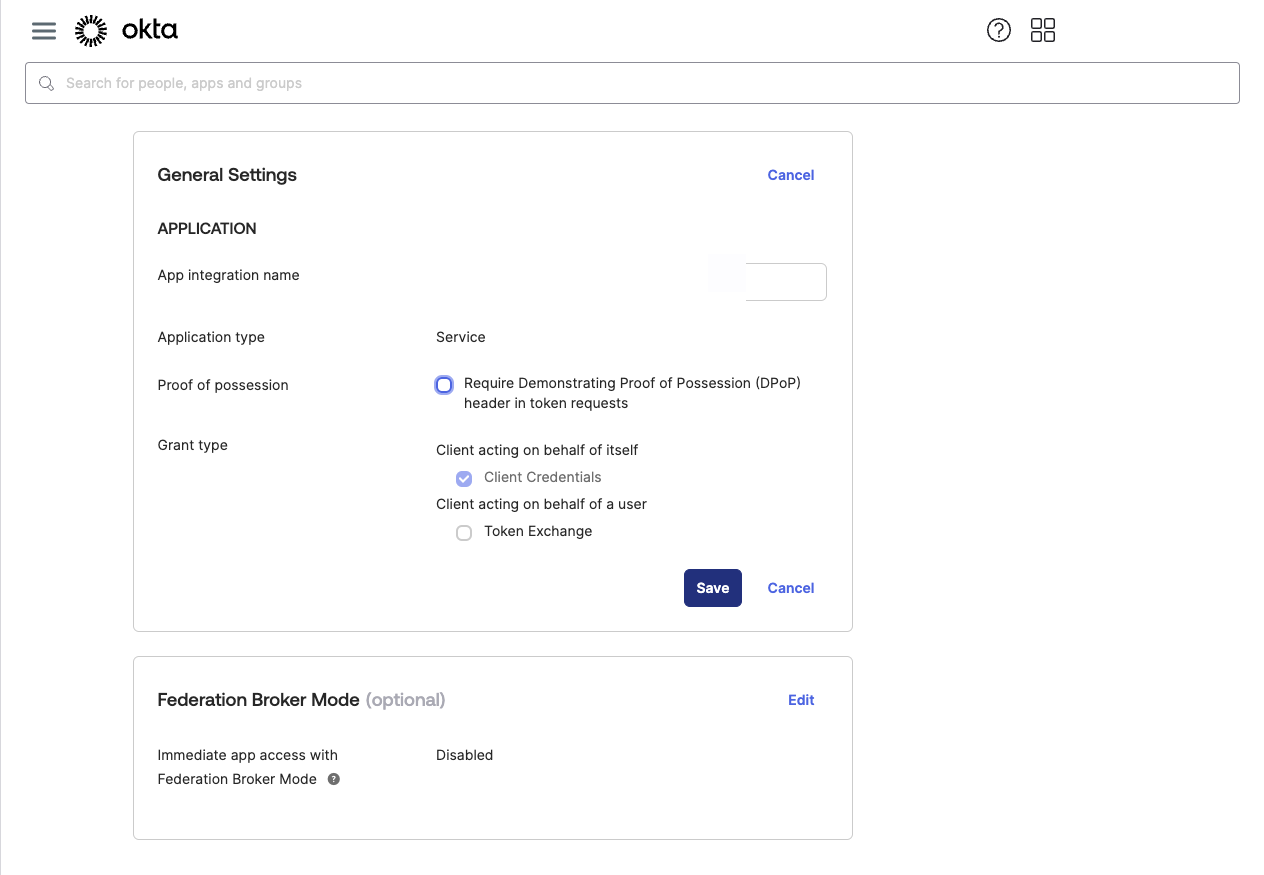Open the help question mark icon

998,30
